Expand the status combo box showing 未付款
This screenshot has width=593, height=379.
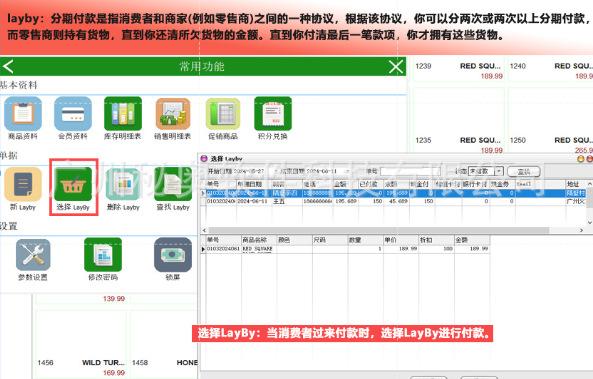499,171
